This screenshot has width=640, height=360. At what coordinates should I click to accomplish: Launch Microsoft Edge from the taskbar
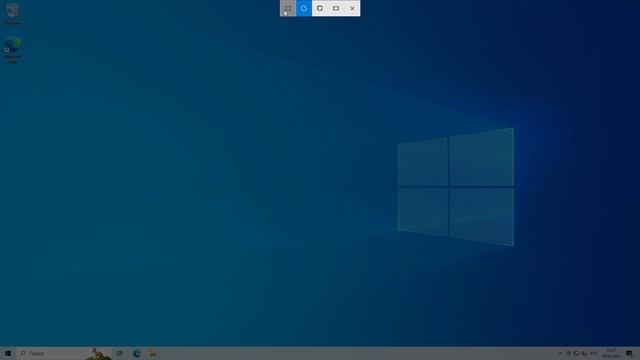pos(137,353)
